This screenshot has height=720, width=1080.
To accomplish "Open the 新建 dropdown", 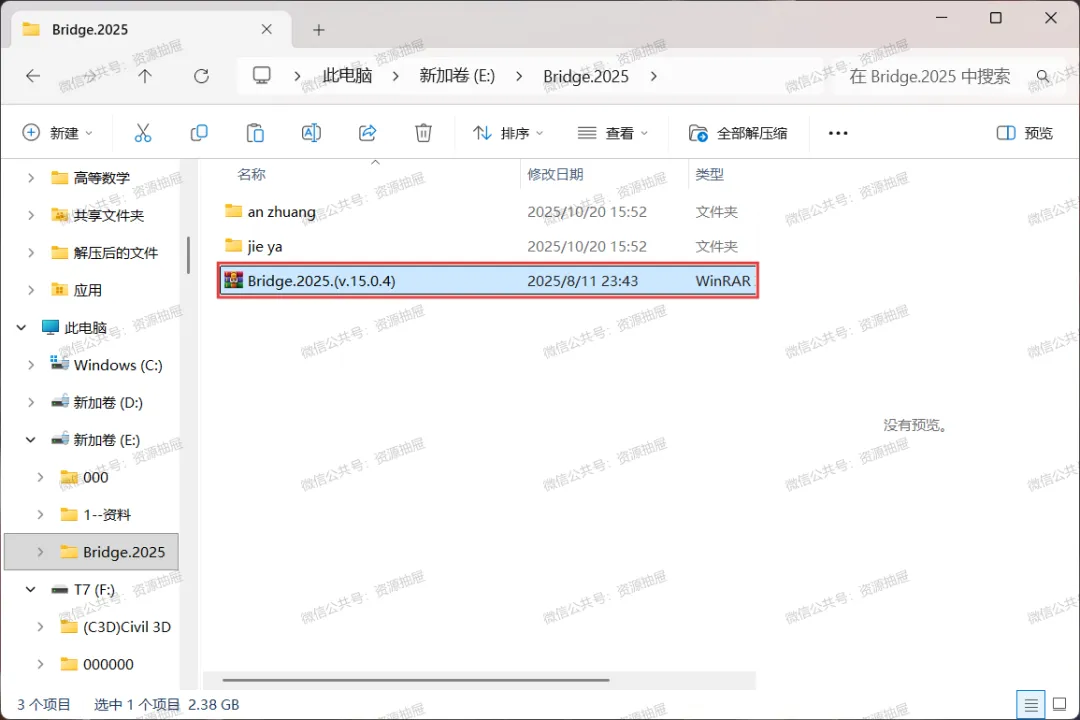I will tap(58, 133).
